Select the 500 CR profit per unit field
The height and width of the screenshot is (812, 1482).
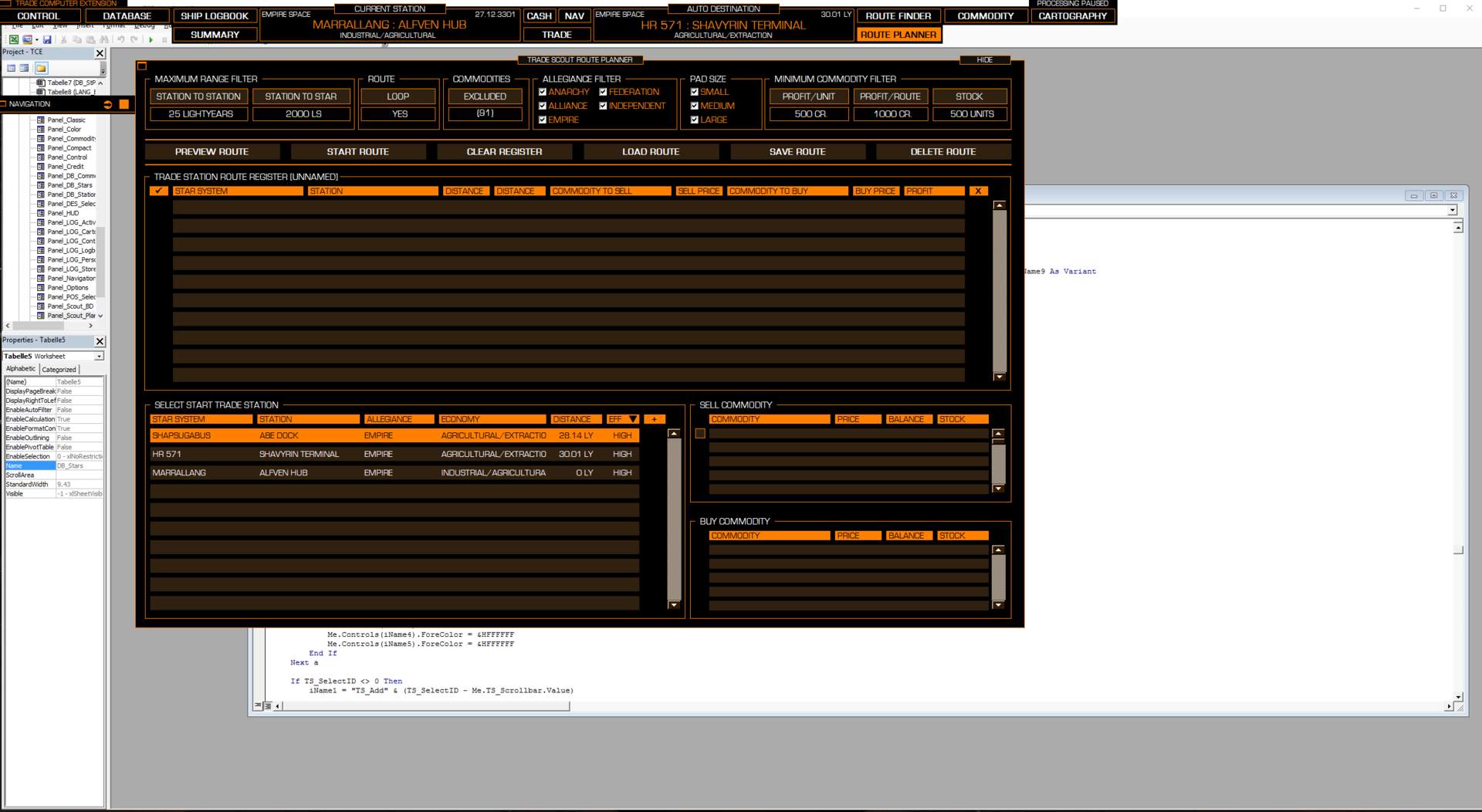pos(809,113)
